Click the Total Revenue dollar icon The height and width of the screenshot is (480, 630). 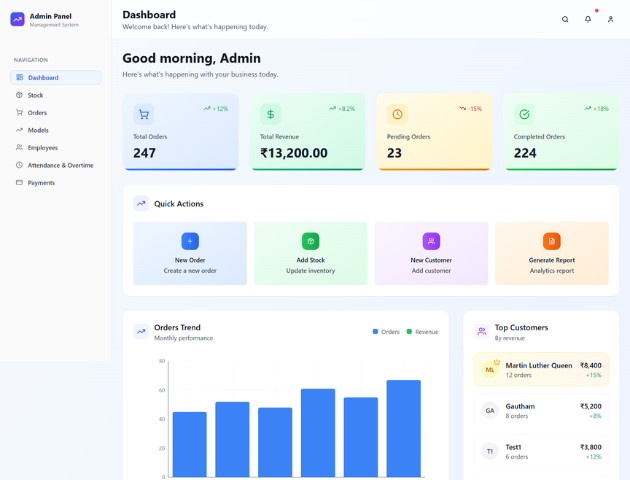pyautogui.click(x=270, y=114)
